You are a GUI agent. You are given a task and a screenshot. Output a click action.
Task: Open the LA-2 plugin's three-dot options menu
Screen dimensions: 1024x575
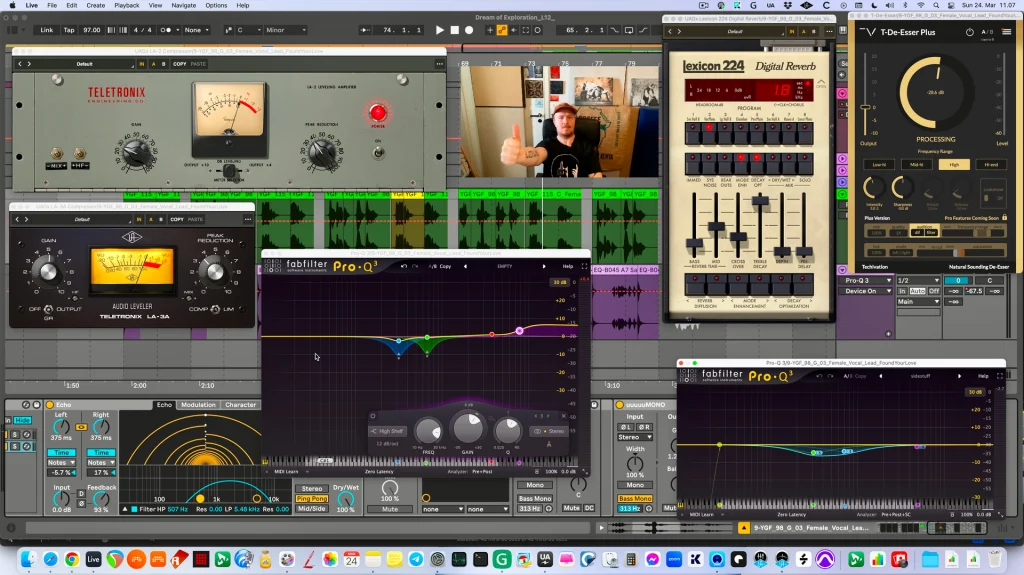pos(440,64)
